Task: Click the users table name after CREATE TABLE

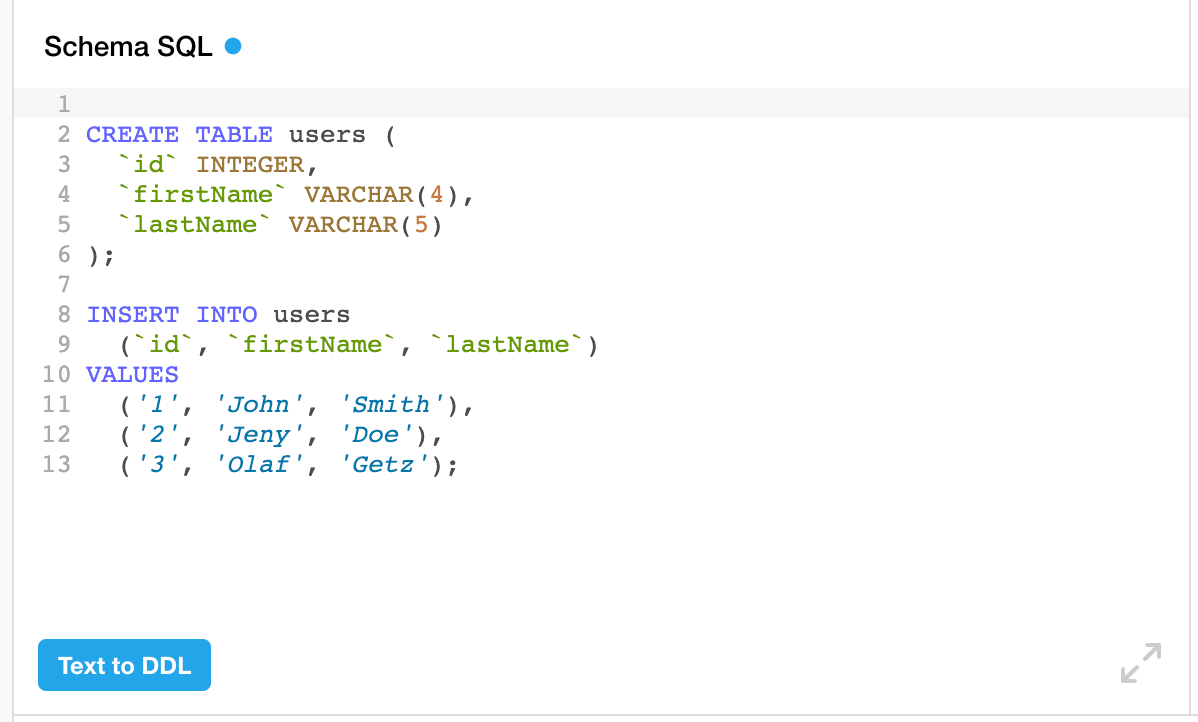Action: (327, 135)
